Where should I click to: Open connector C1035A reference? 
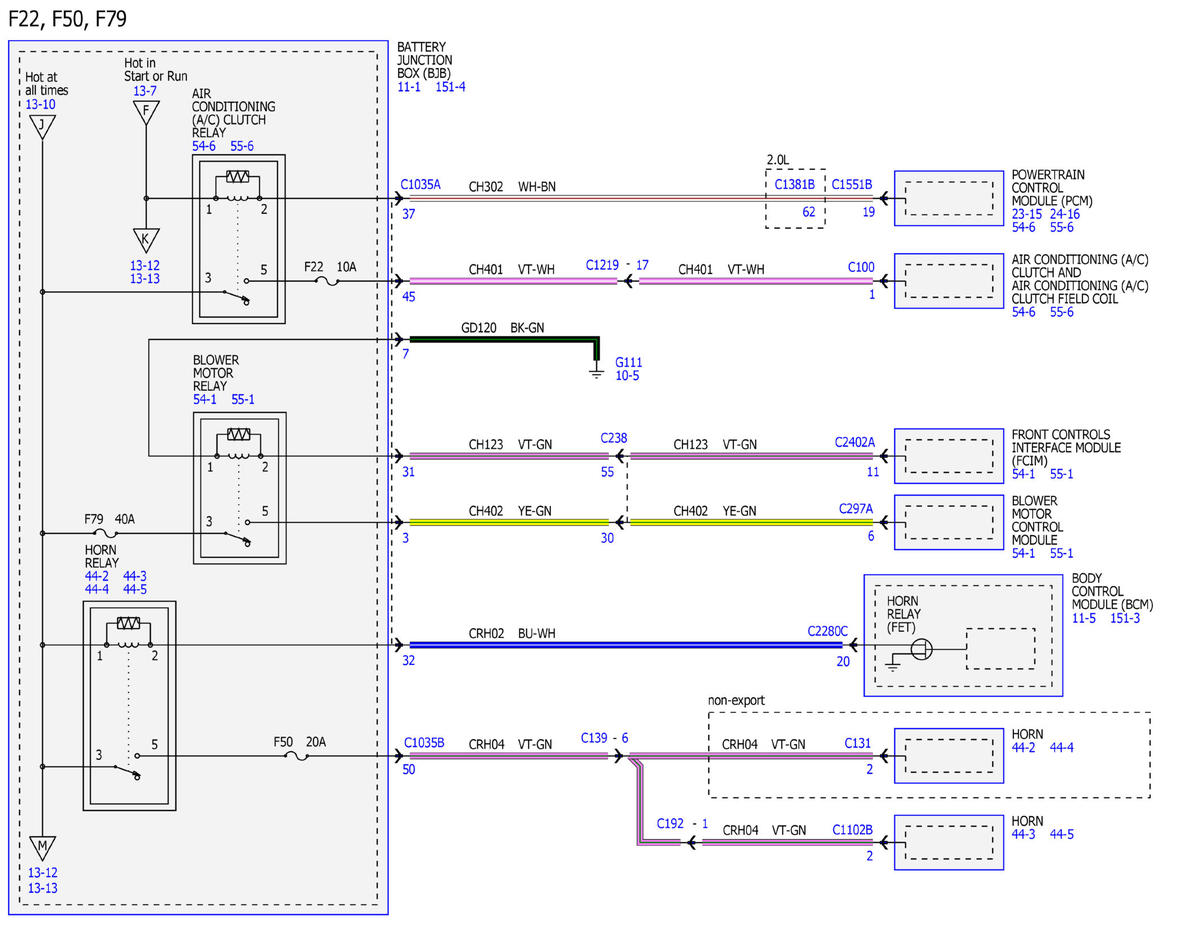[420, 185]
